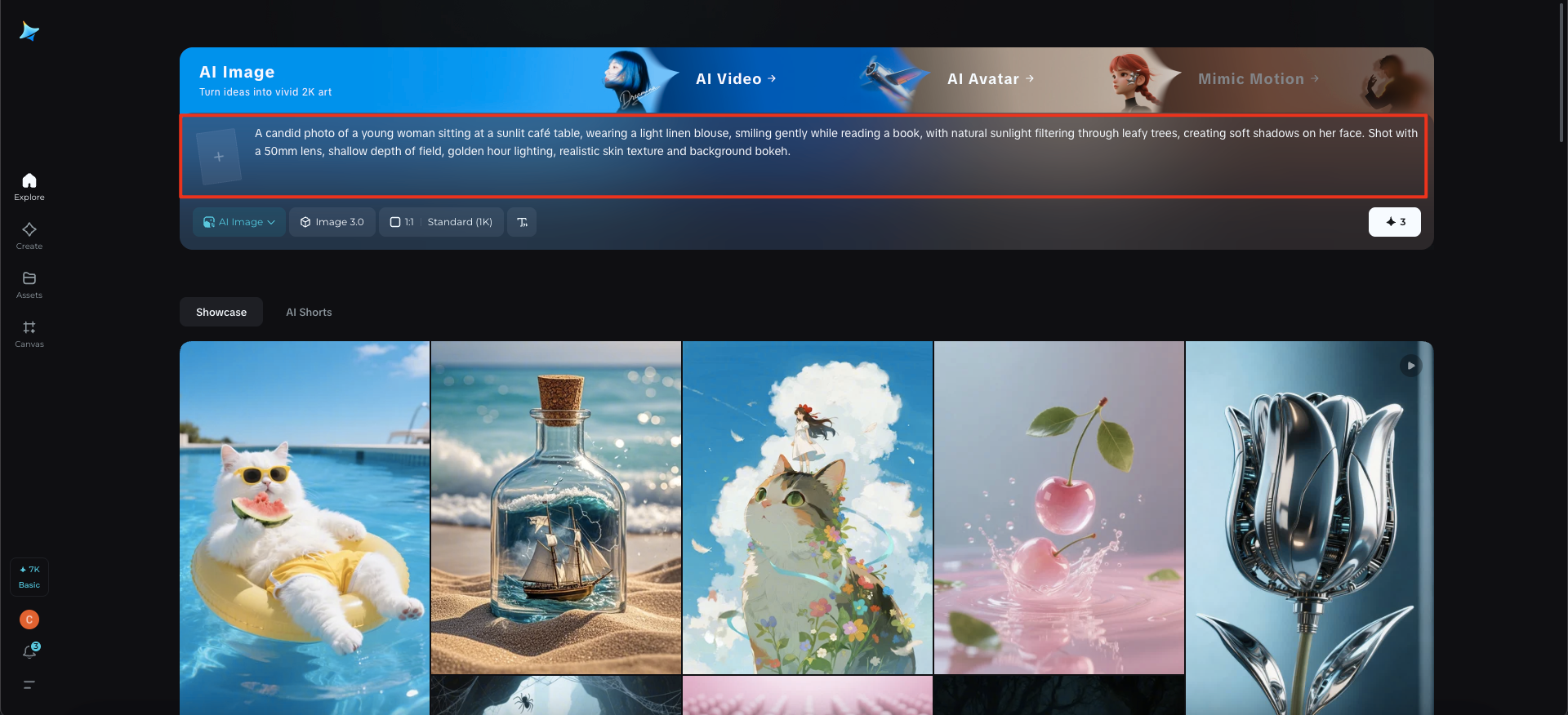Click the text tool icon

tap(522, 222)
